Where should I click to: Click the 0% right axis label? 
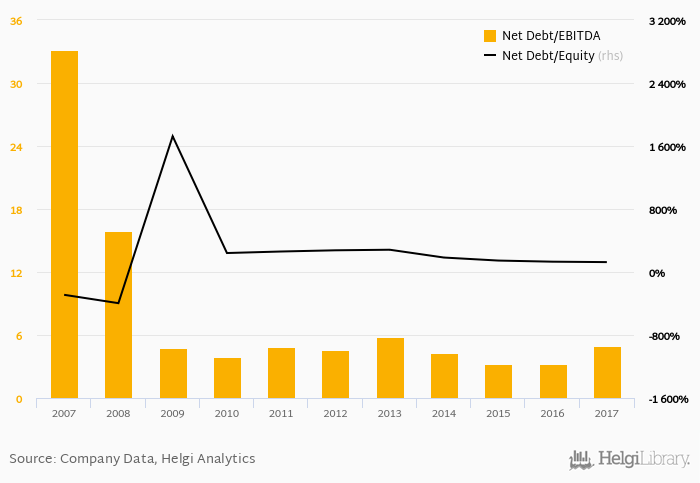click(x=657, y=273)
